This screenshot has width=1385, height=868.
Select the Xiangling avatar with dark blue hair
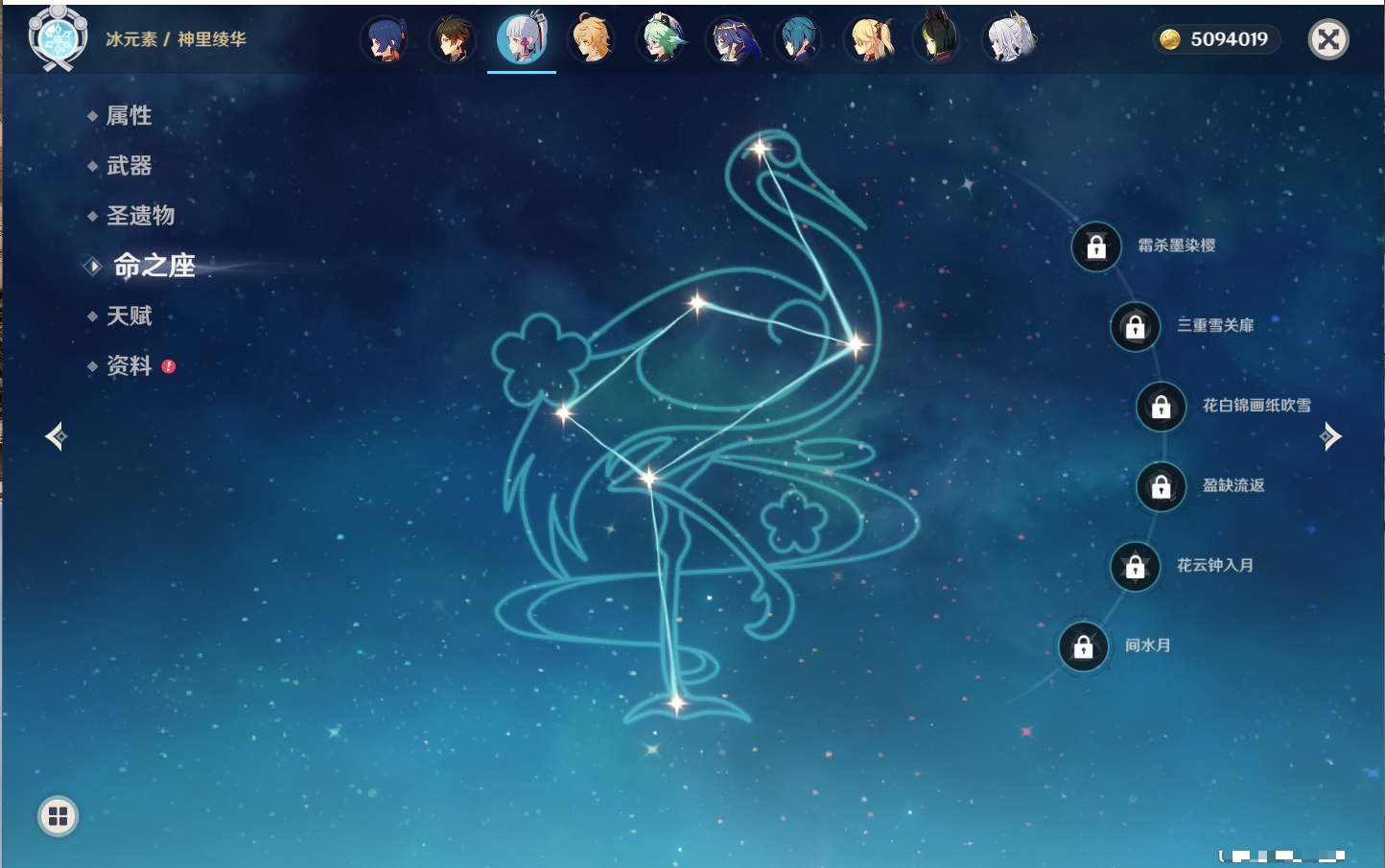pyautogui.click(x=385, y=40)
